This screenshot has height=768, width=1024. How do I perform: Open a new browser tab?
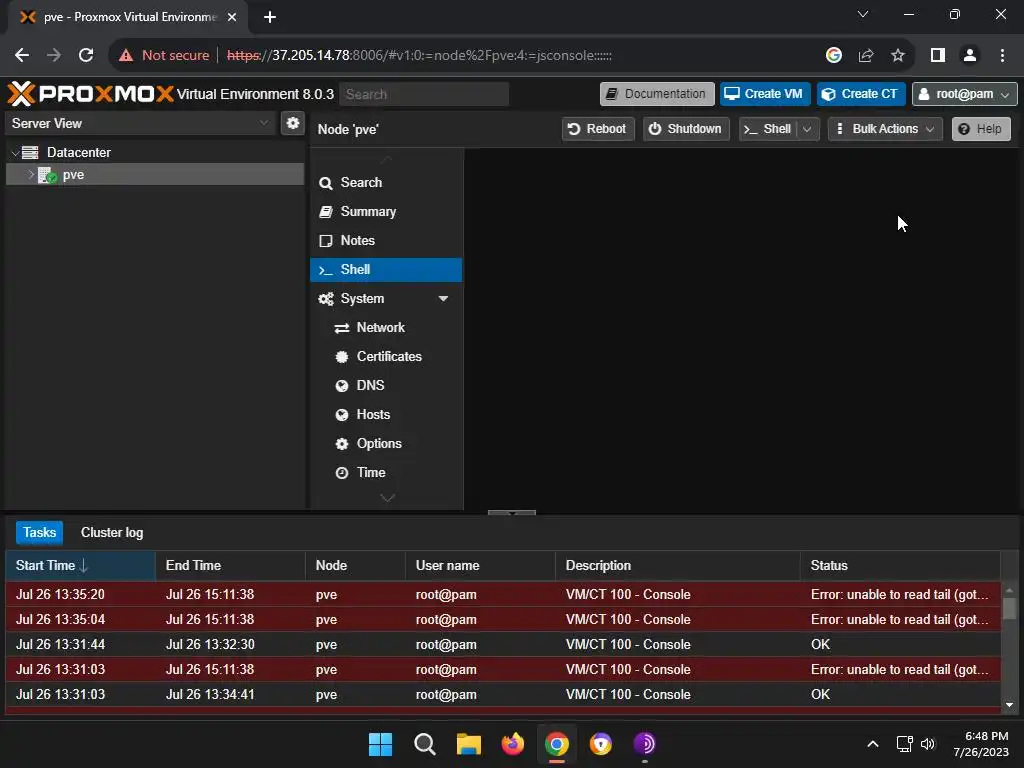pyautogui.click(x=270, y=17)
